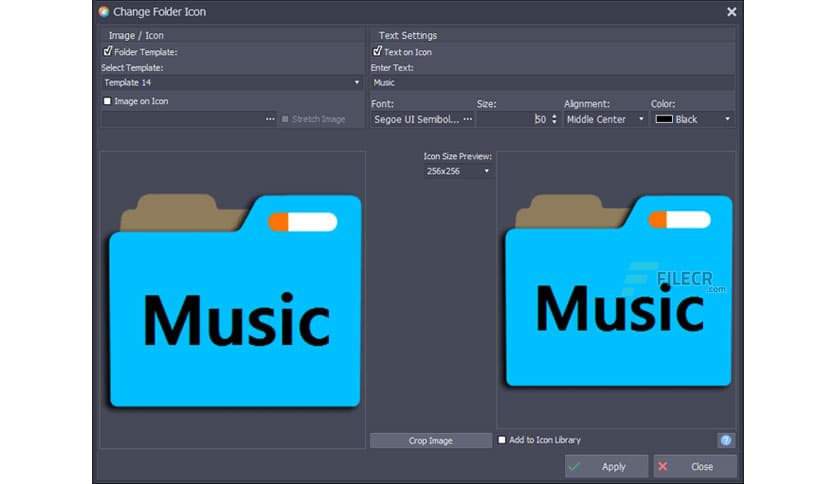Click the Close button at bottom
The height and width of the screenshot is (484, 836).
point(695,466)
